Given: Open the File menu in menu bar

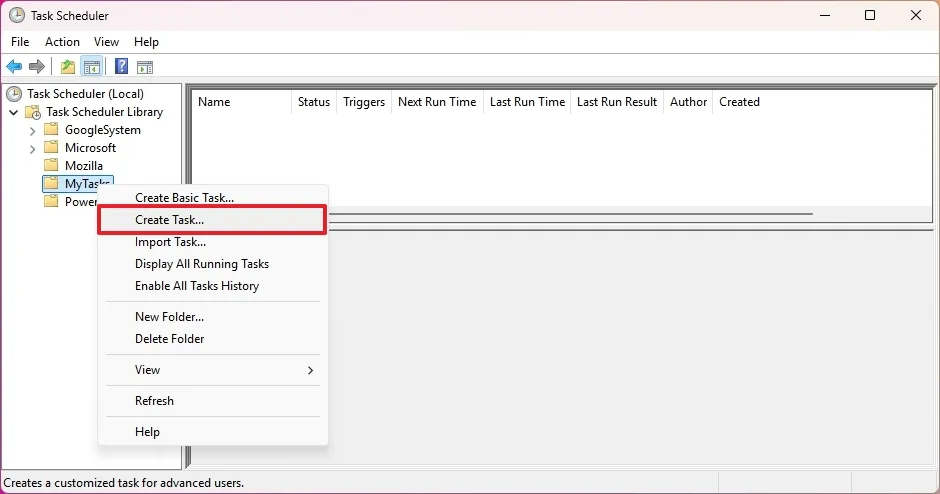Looking at the screenshot, I should click(20, 42).
